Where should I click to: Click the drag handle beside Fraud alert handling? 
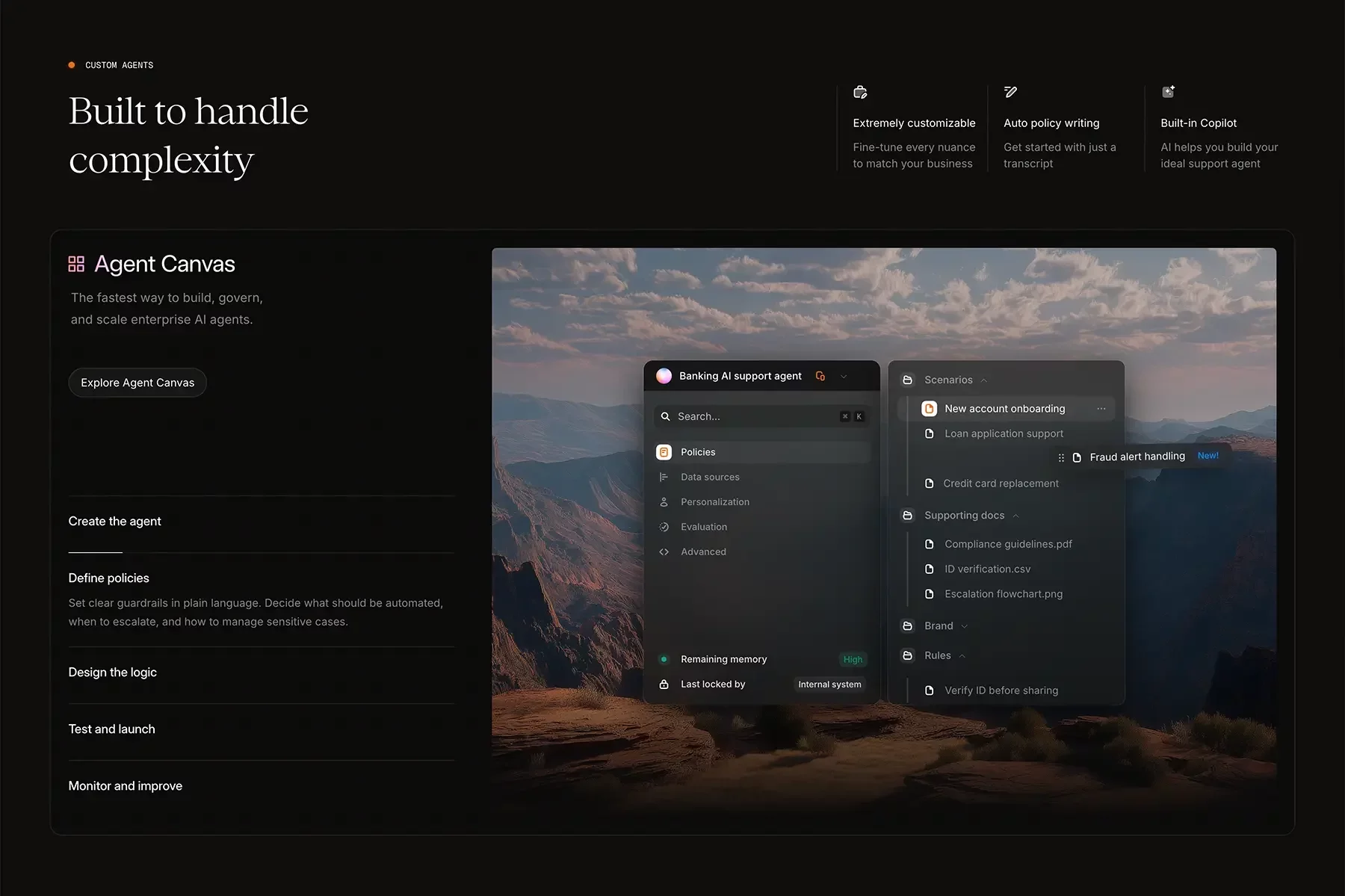pyautogui.click(x=1061, y=457)
